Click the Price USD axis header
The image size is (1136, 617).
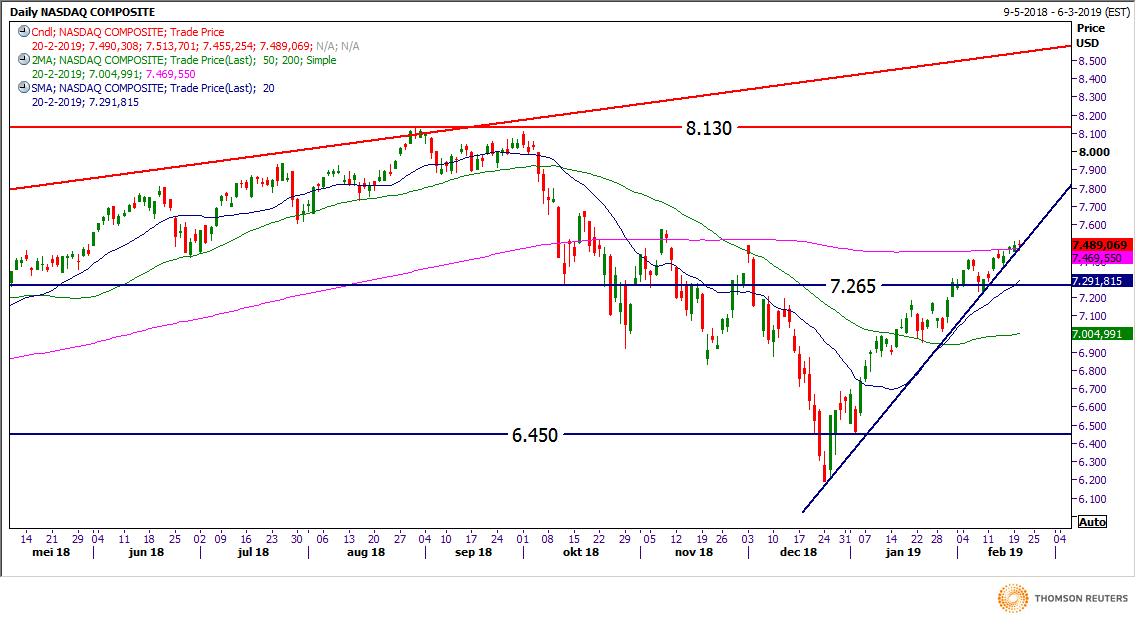pyautogui.click(x=1089, y=36)
